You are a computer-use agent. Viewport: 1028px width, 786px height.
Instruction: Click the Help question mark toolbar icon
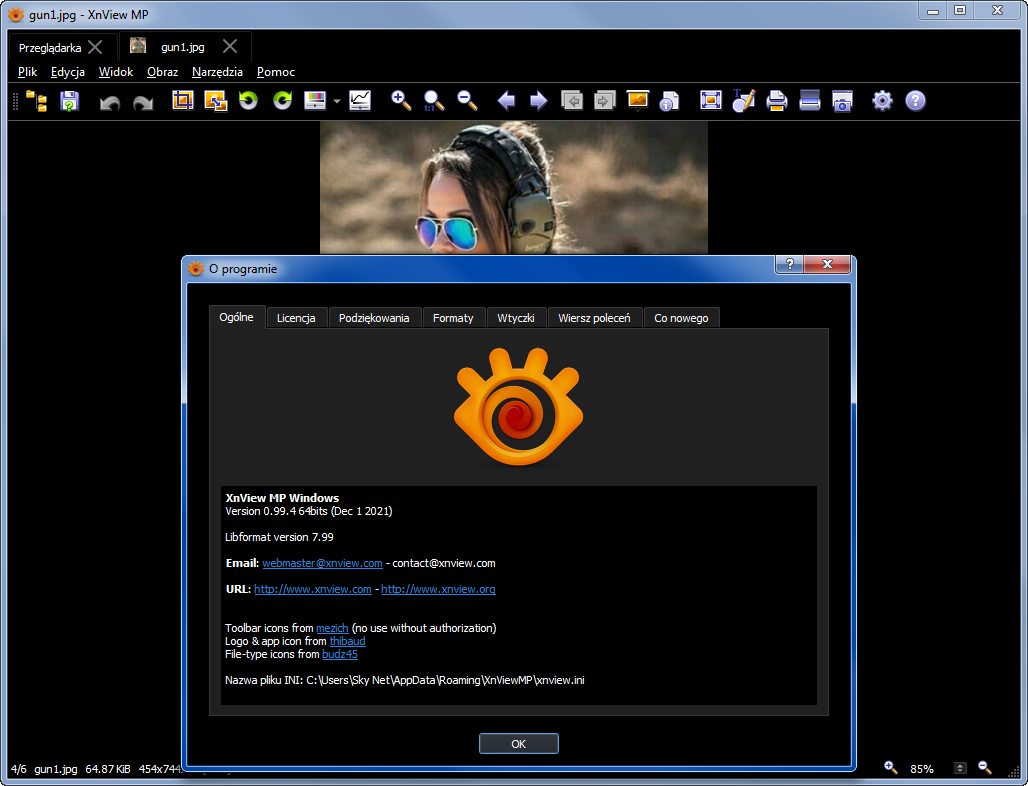(915, 100)
